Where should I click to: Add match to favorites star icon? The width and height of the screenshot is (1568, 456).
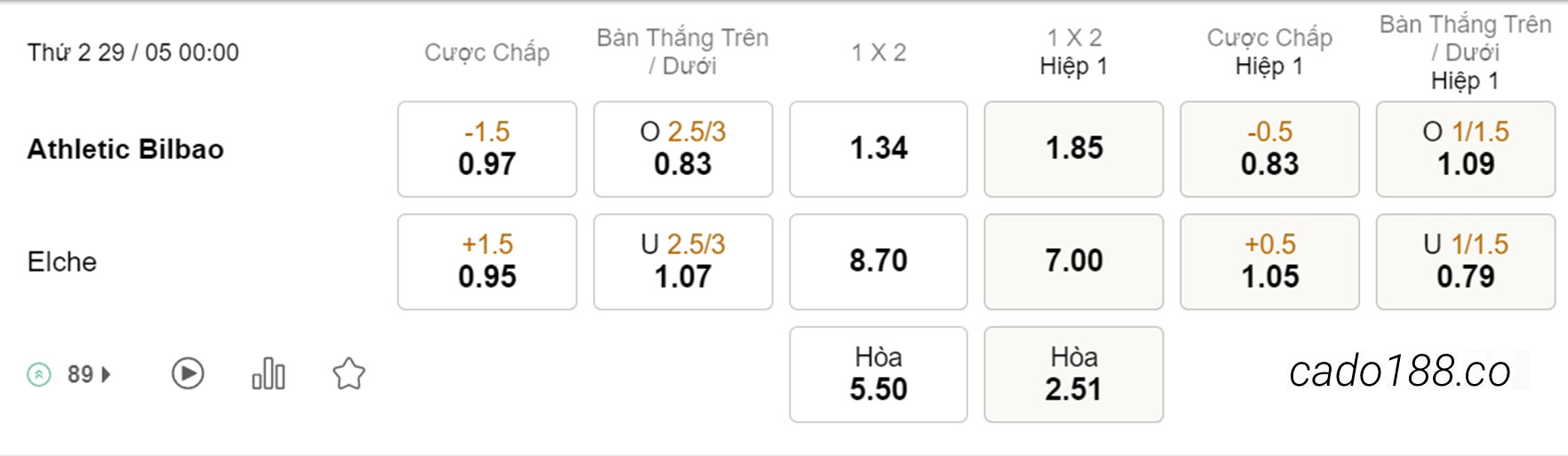[x=348, y=373]
